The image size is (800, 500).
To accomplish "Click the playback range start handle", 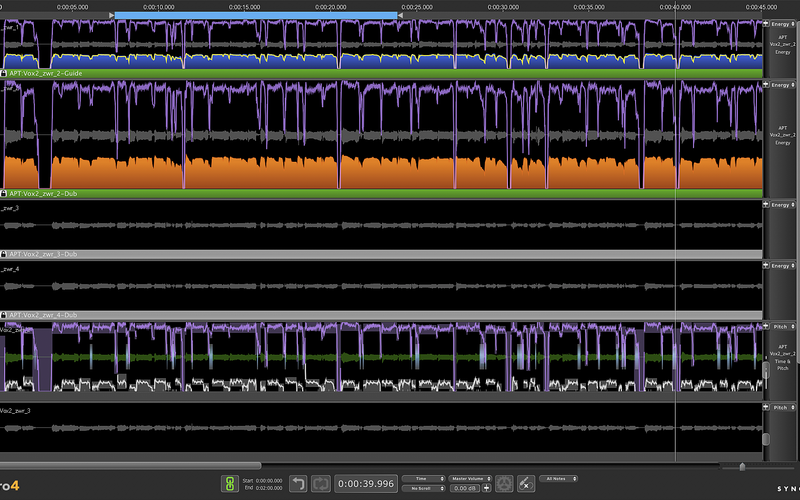I will [x=112, y=15].
